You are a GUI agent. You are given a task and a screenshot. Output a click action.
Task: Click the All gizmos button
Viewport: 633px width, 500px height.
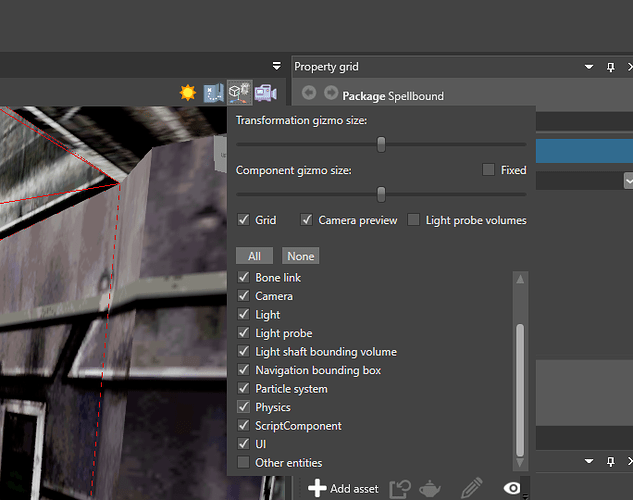254,256
